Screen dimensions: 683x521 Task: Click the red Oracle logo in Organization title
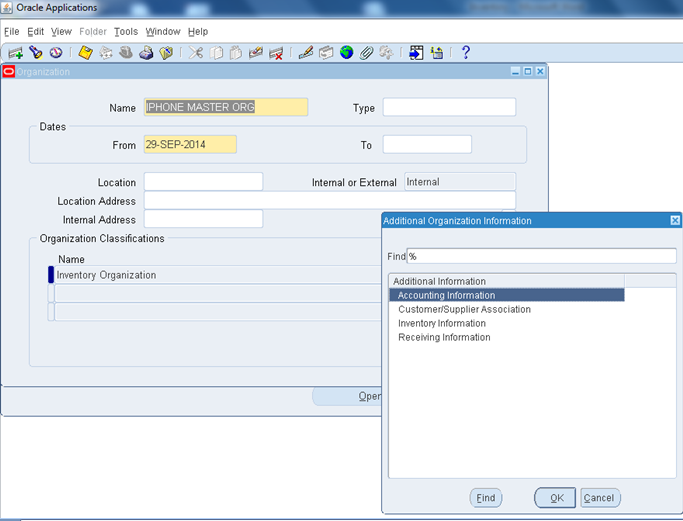[8, 71]
